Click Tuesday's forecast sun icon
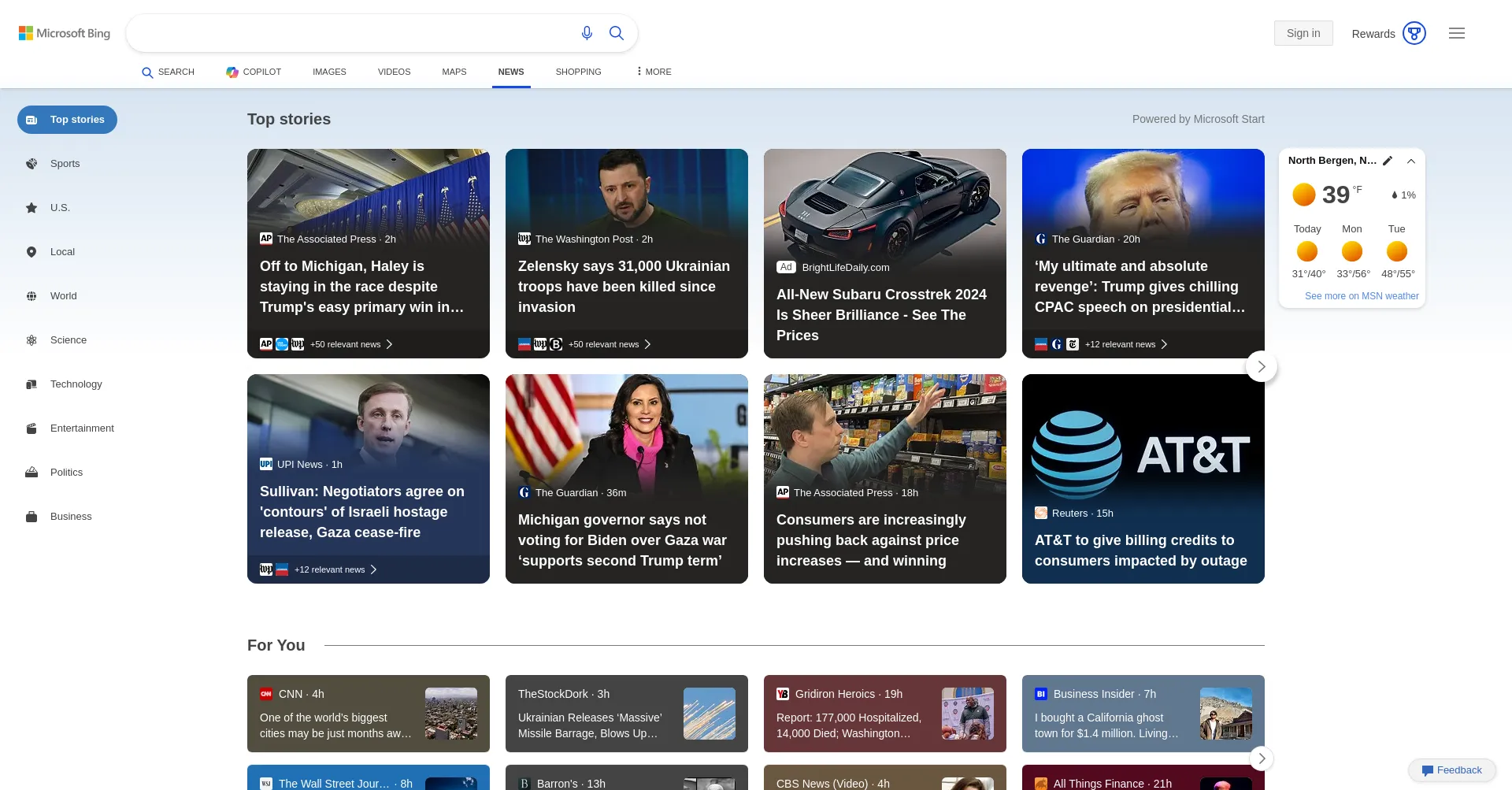The image size is (1512, 790). tap(1397, 251)
